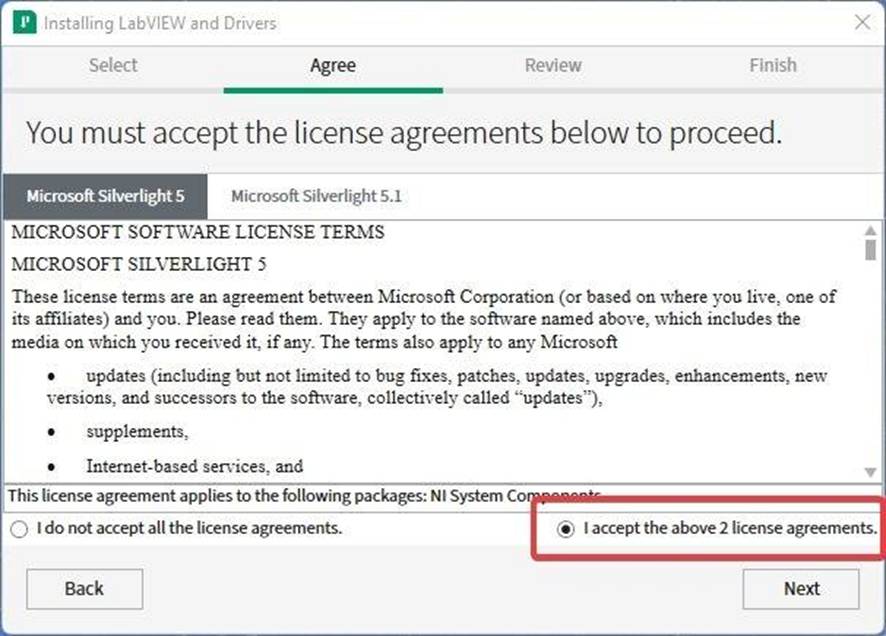Click the 'MICROSOFT SILVERLIGHT 5' heading
The width and height of the screenshot is (886, 636).
point(138,264)
